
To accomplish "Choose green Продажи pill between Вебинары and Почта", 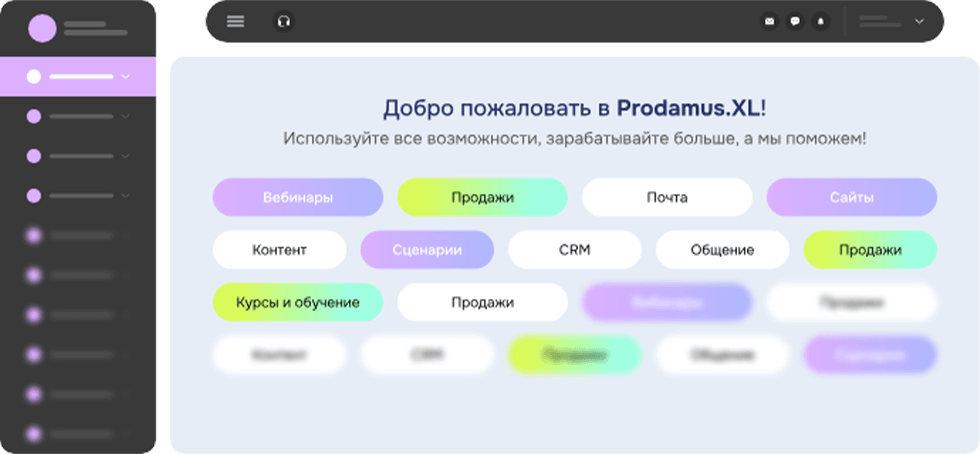I will click(482, 198).
